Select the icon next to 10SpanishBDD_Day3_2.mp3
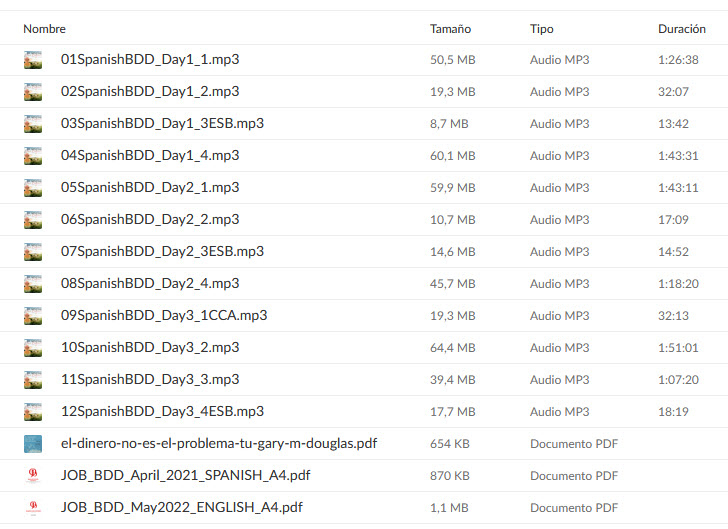The height and width of the screenshot is (529, 728). (x=33, y=348)
